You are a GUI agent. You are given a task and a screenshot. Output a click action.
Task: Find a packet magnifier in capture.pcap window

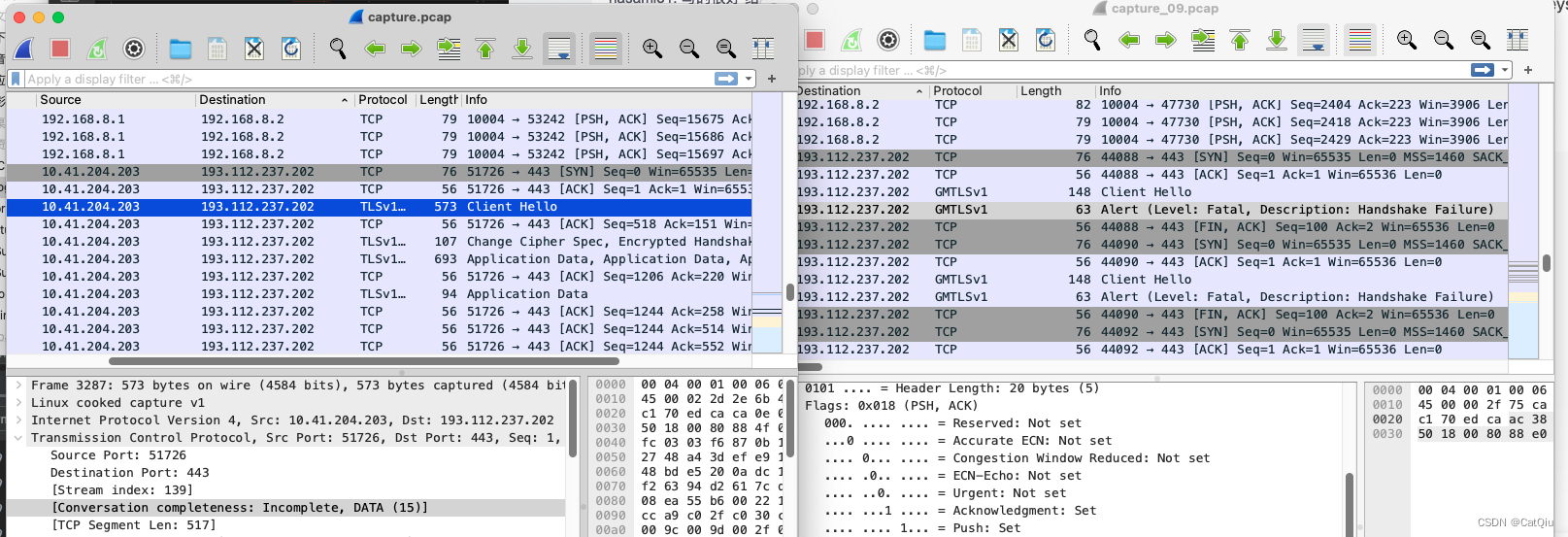click(338, 49)
